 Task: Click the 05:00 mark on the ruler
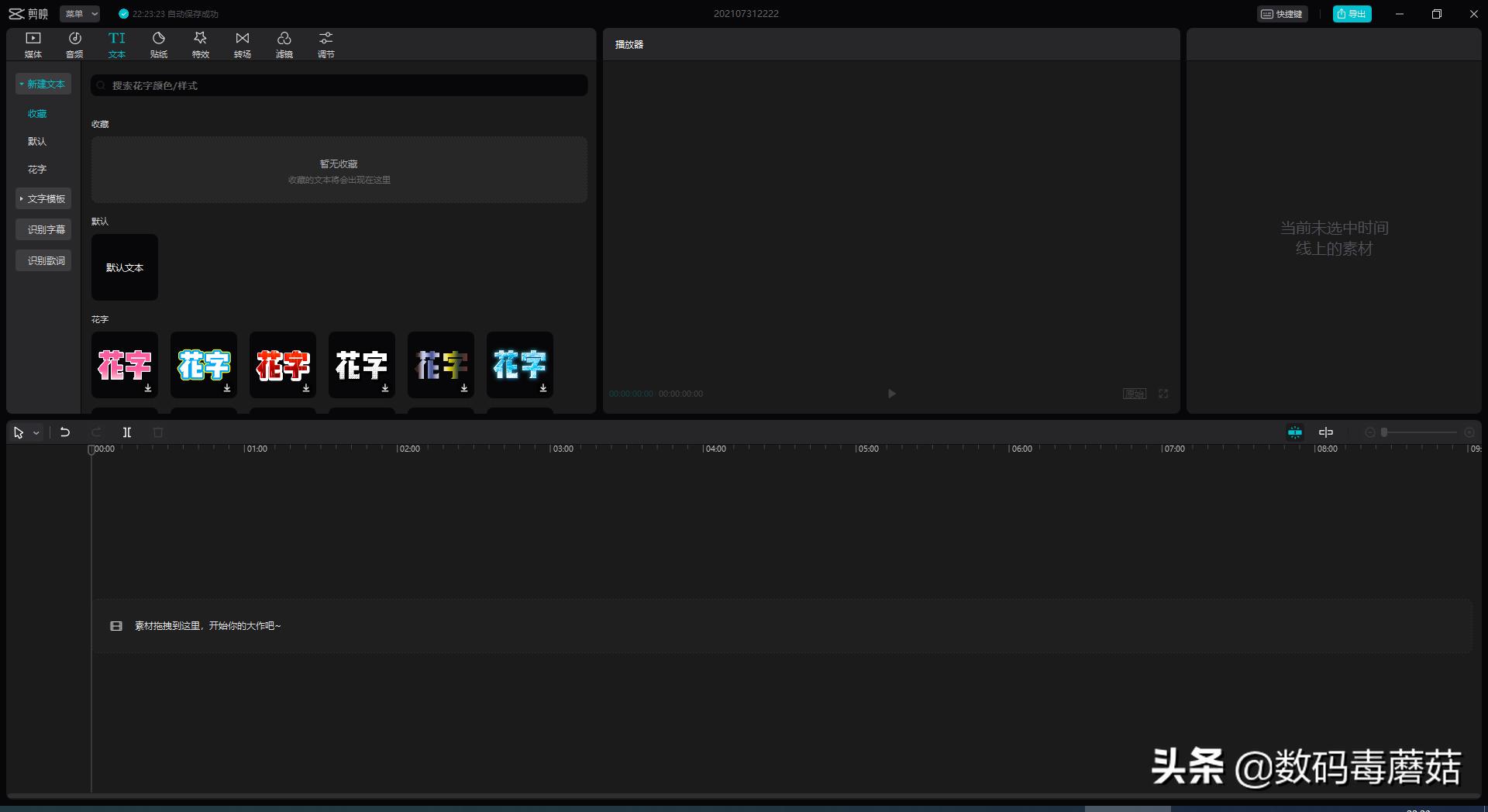point(868,449)
